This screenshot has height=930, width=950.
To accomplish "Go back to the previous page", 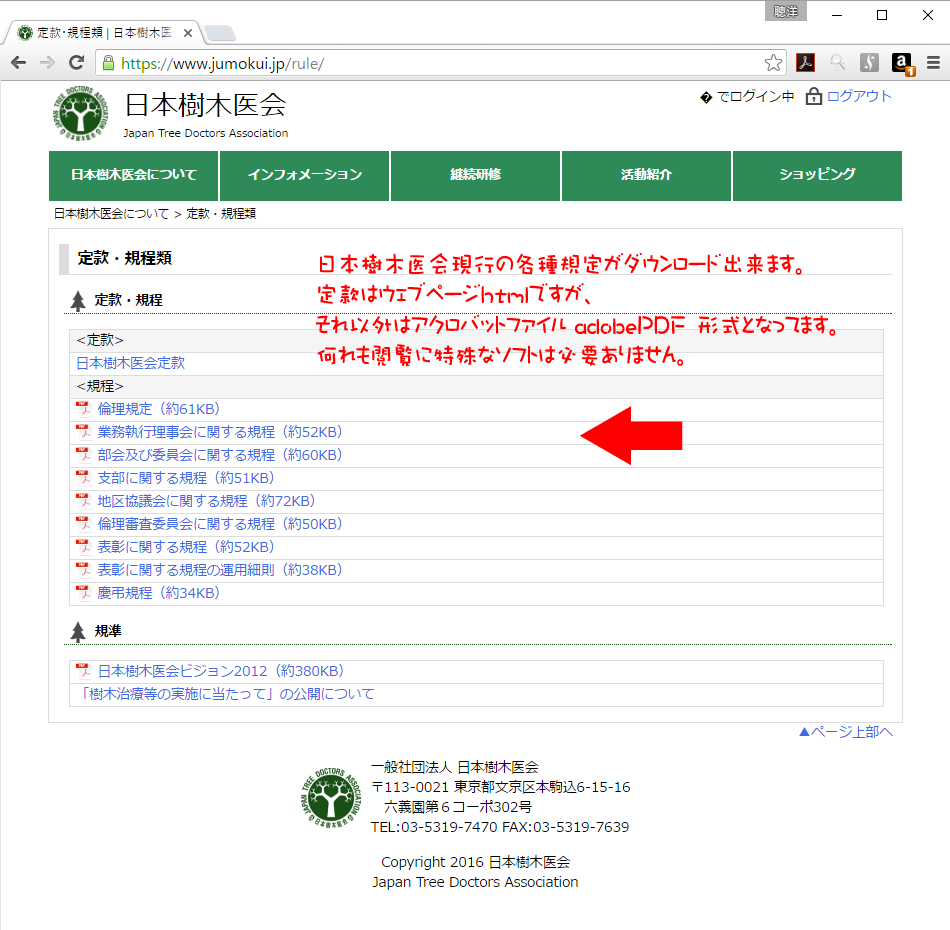I will tap(19, 62).
